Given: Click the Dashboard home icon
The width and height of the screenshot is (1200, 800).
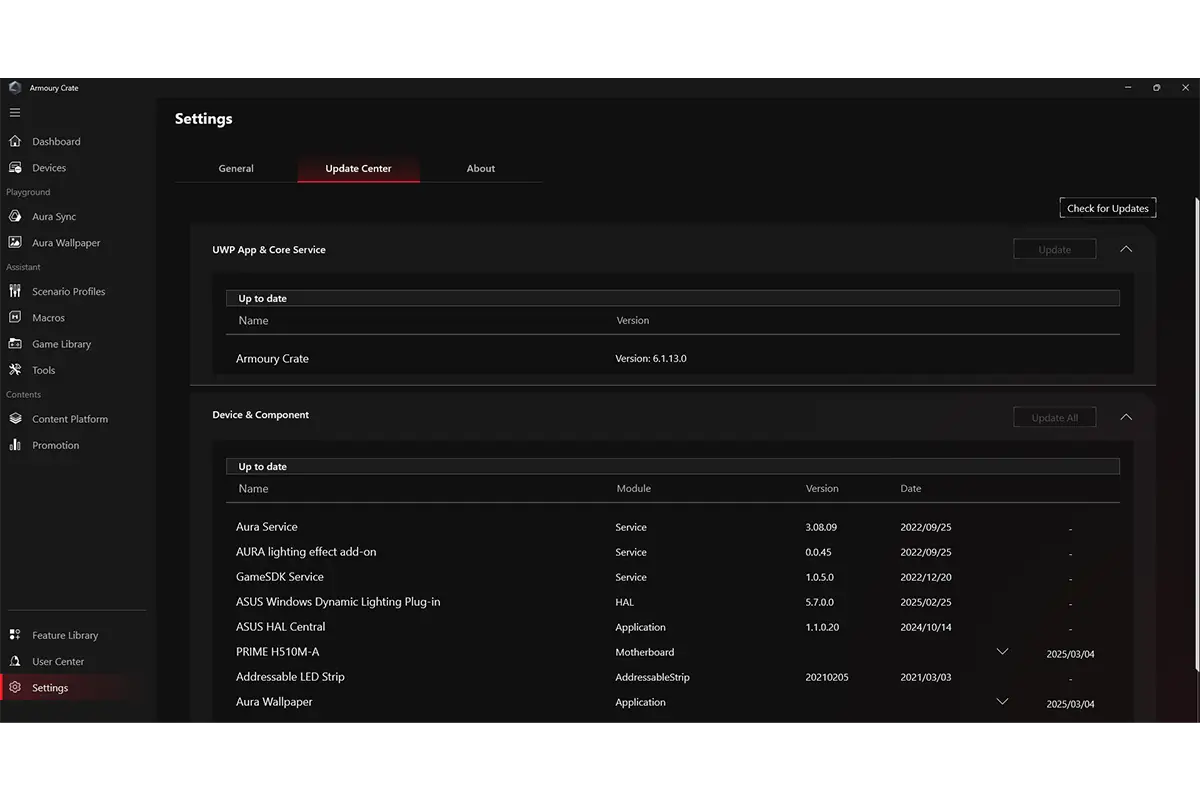Looking at the screenshot, I should (15, 141).
